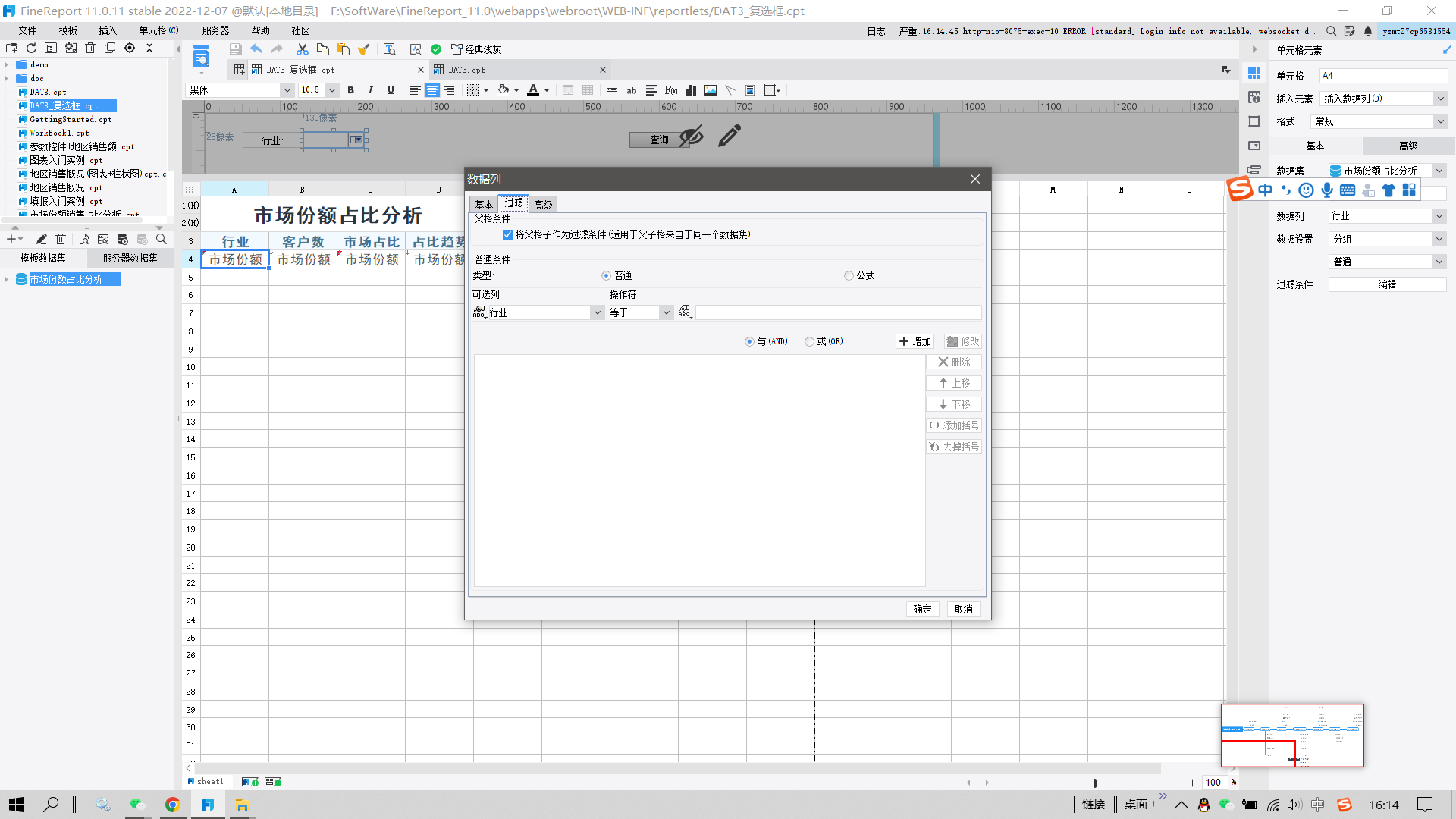Click the font color A swatch
Screen dimensions: 1456x819
point(533,90)
